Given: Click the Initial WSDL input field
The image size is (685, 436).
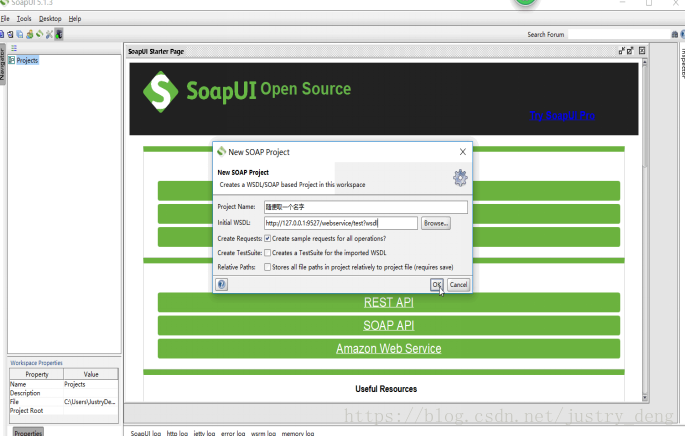Looking at the screenshot, I should tap(341, 223).
